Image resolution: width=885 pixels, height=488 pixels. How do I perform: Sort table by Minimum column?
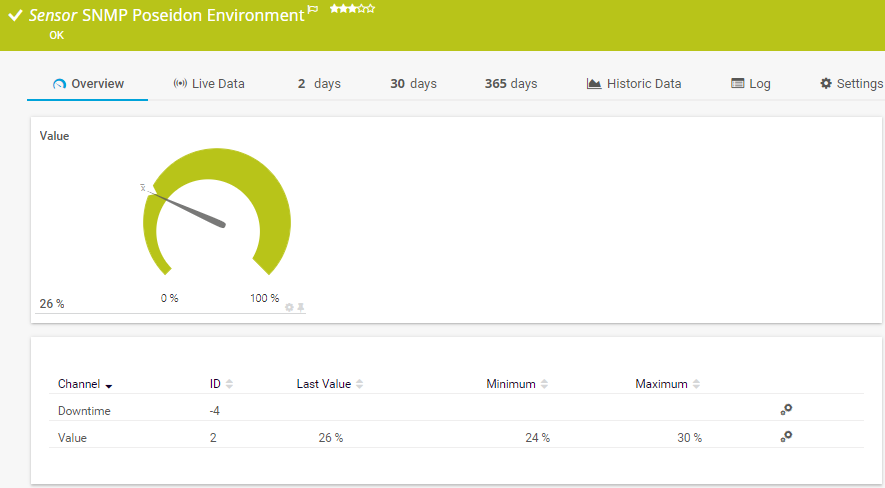[x=517, y=384]
